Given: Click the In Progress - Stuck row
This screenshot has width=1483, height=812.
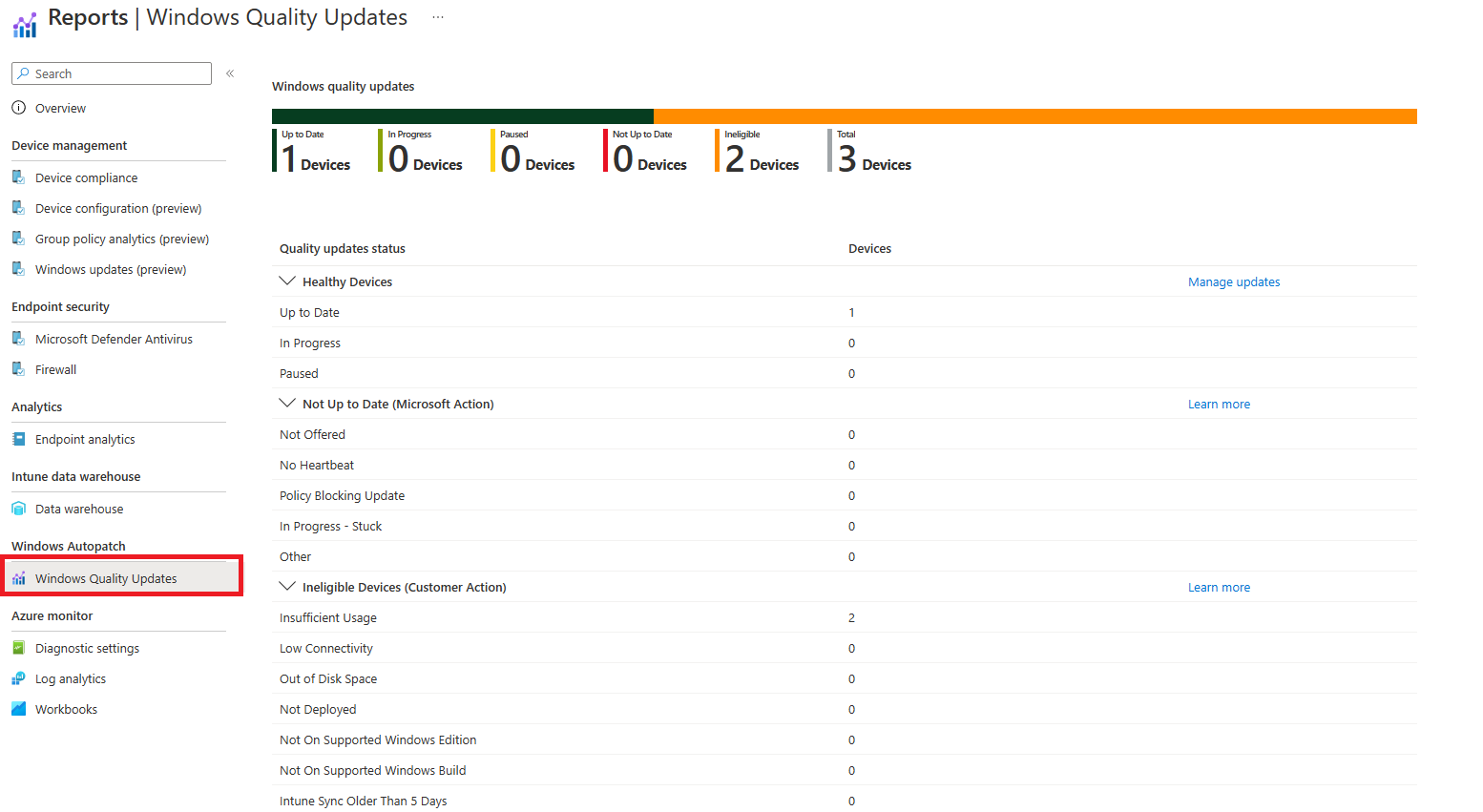Looking at the screenshot, I should pos(844,526).
